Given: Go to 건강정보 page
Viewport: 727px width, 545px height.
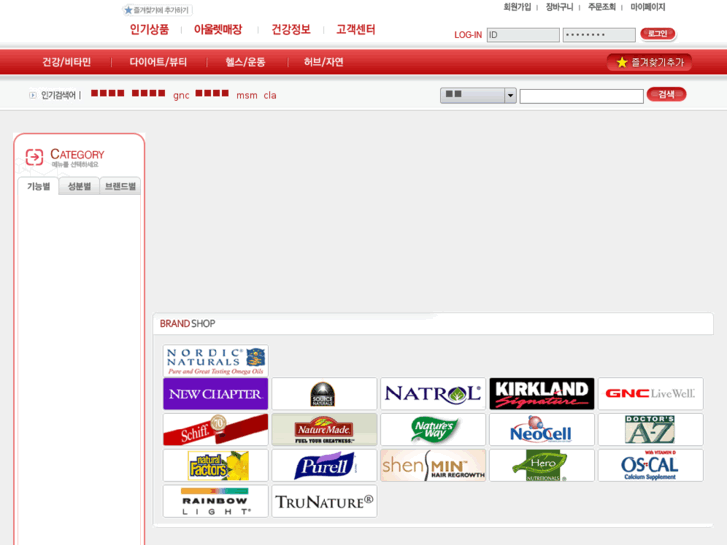Looking at the screenshot, I should (x=291, y=30).
